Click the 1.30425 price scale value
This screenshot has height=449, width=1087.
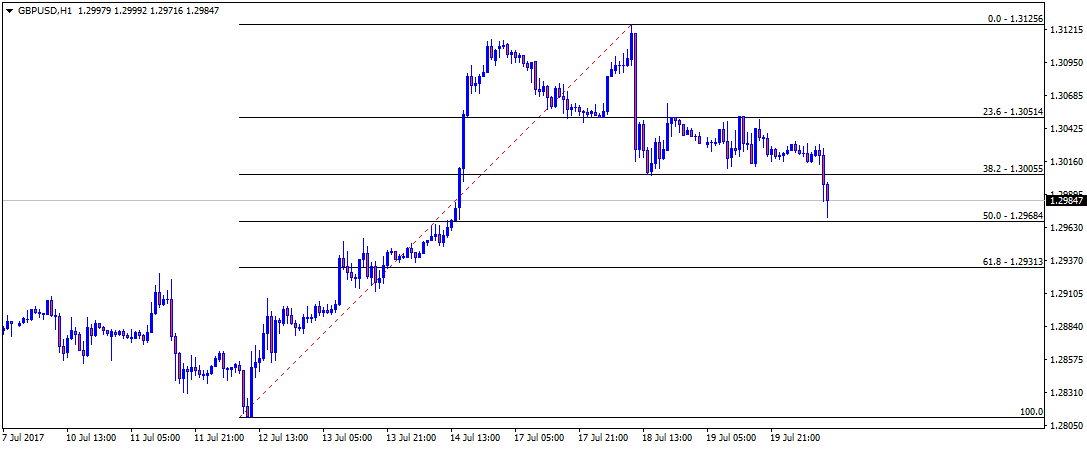pos(1065,129)
